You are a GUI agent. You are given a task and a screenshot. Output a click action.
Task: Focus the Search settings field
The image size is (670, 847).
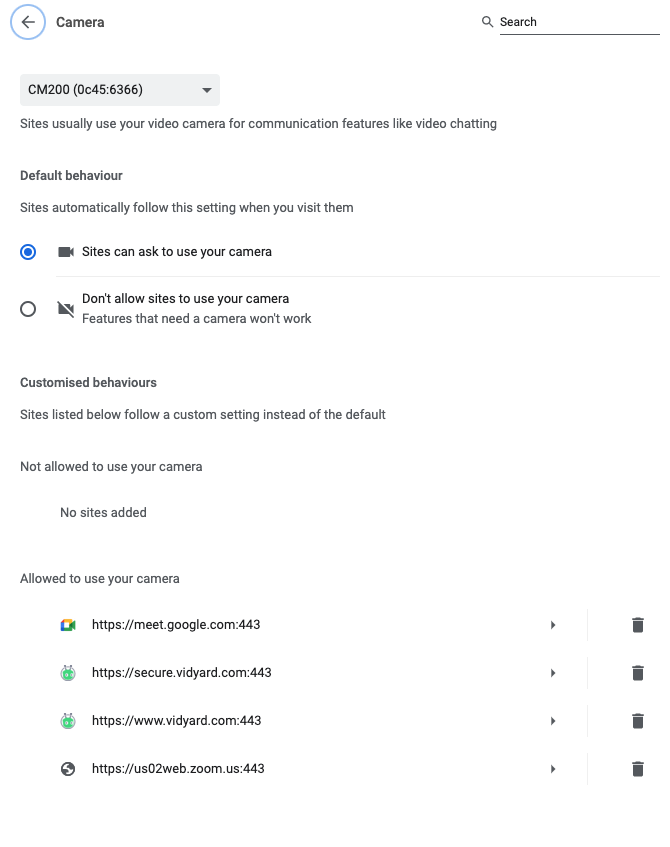point(578,22)
